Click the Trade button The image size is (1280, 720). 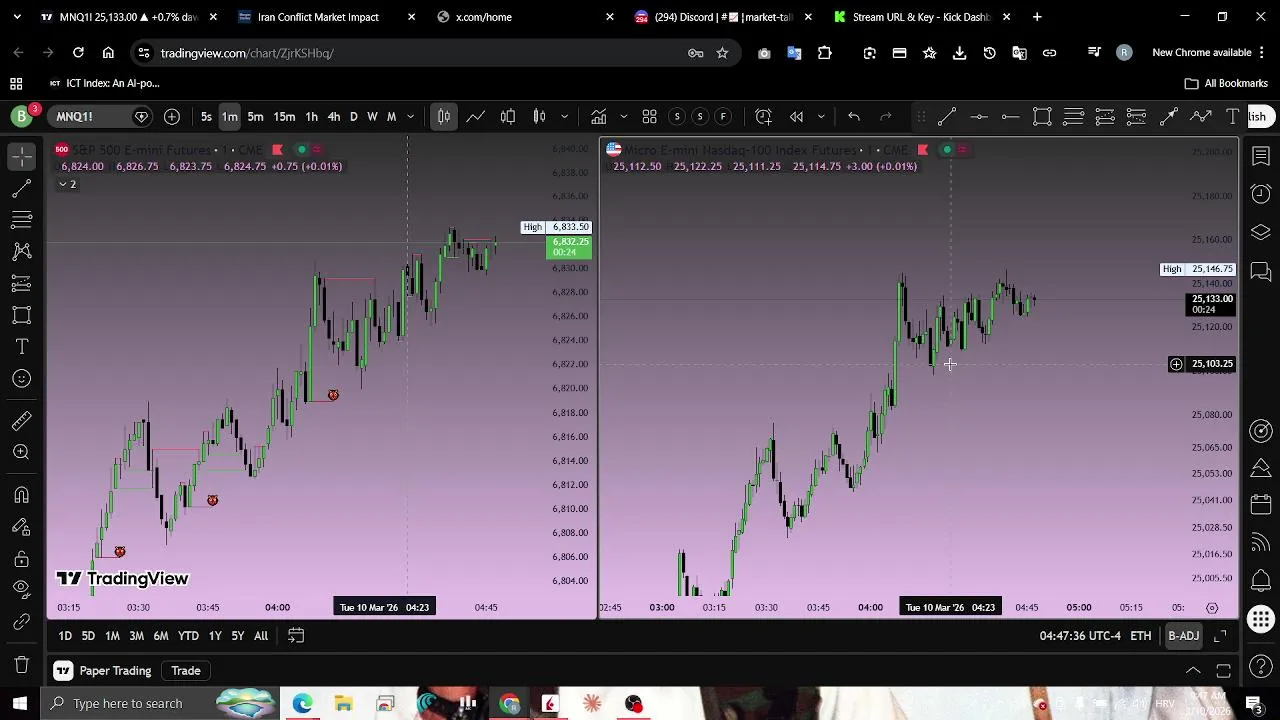click(x=186, y=671)
